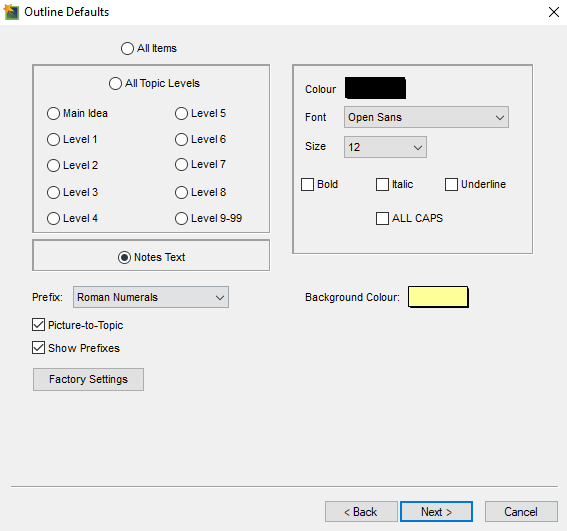Go back with the < Back button

[361, 511]
